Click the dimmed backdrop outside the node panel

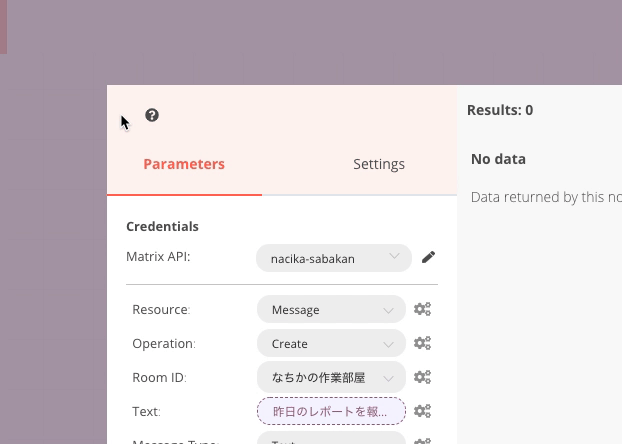(300, 40)
